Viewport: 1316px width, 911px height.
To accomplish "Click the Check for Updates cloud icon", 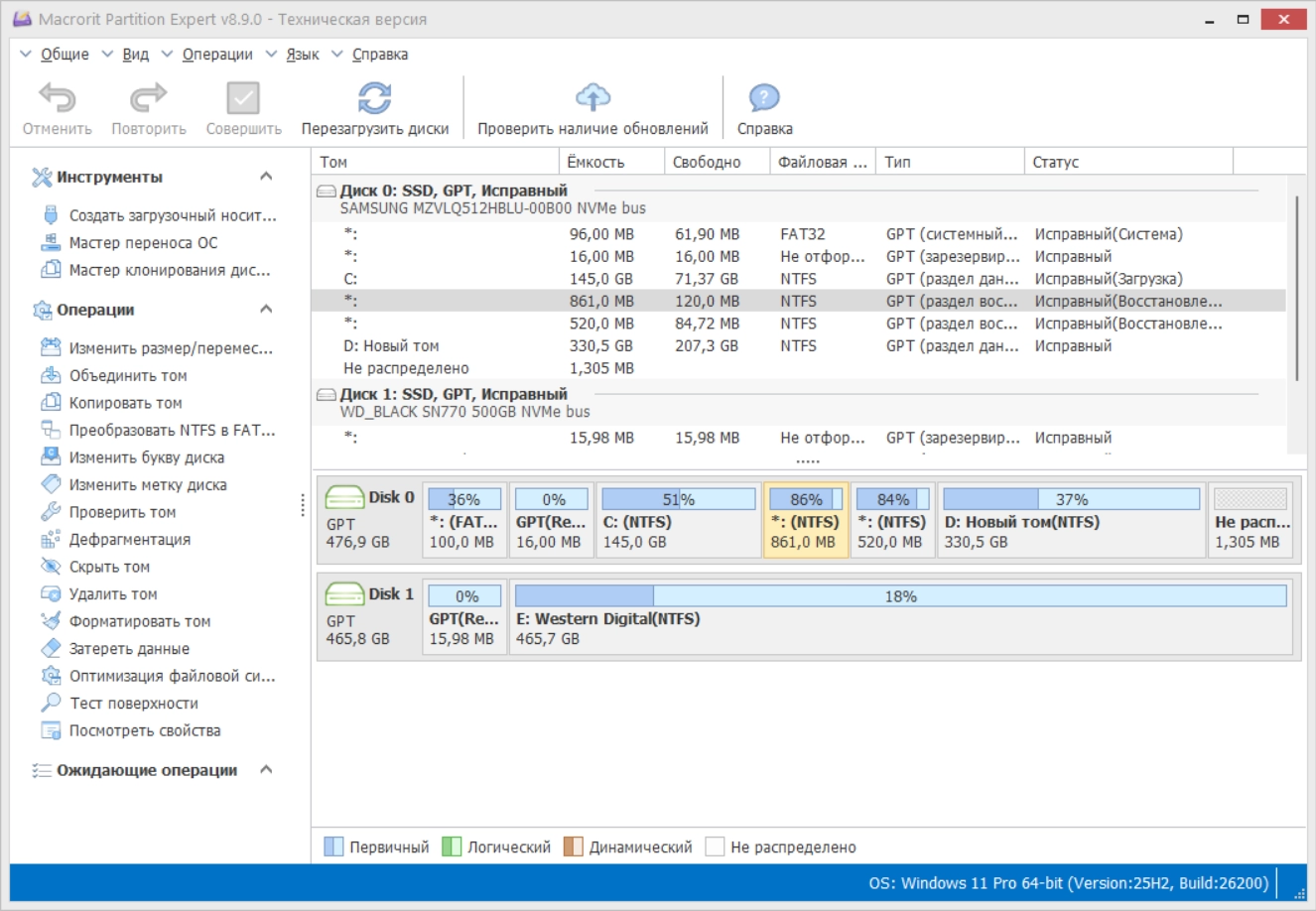I will [x=592, y=98].
